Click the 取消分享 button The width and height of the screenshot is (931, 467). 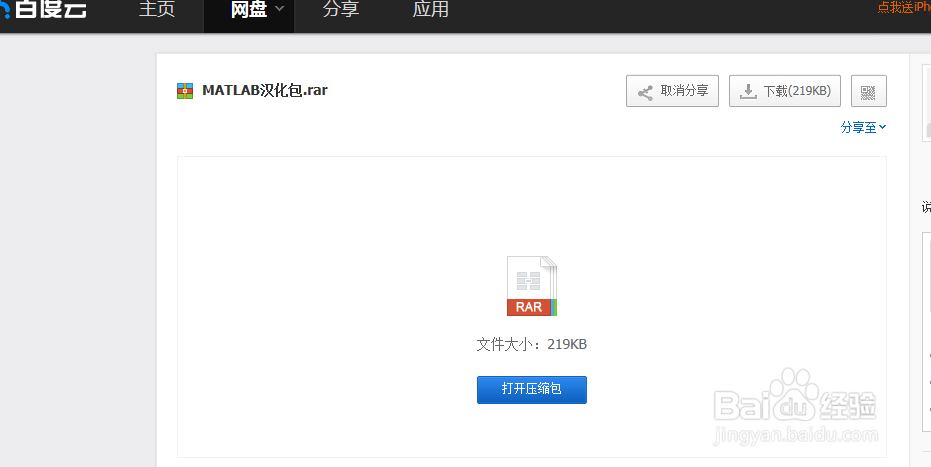tap(672, 91)
